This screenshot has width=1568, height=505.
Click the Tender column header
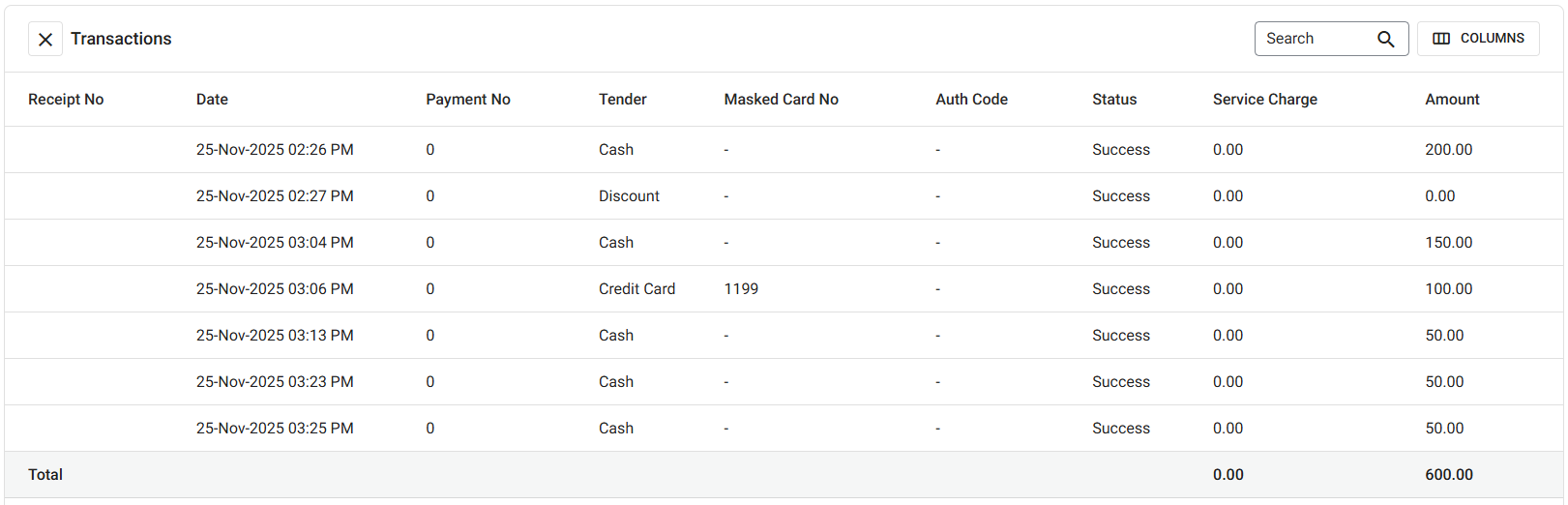pos(622,100)
